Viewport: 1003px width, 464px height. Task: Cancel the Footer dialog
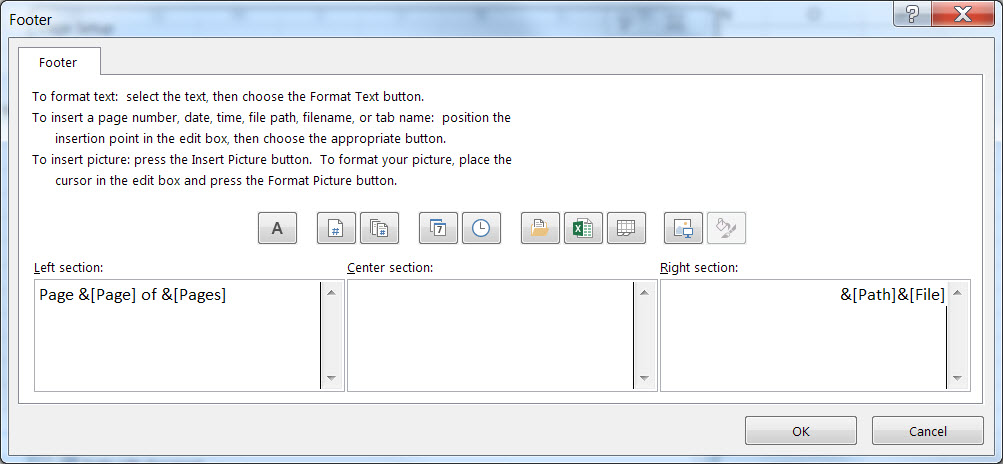pos(927,431)
